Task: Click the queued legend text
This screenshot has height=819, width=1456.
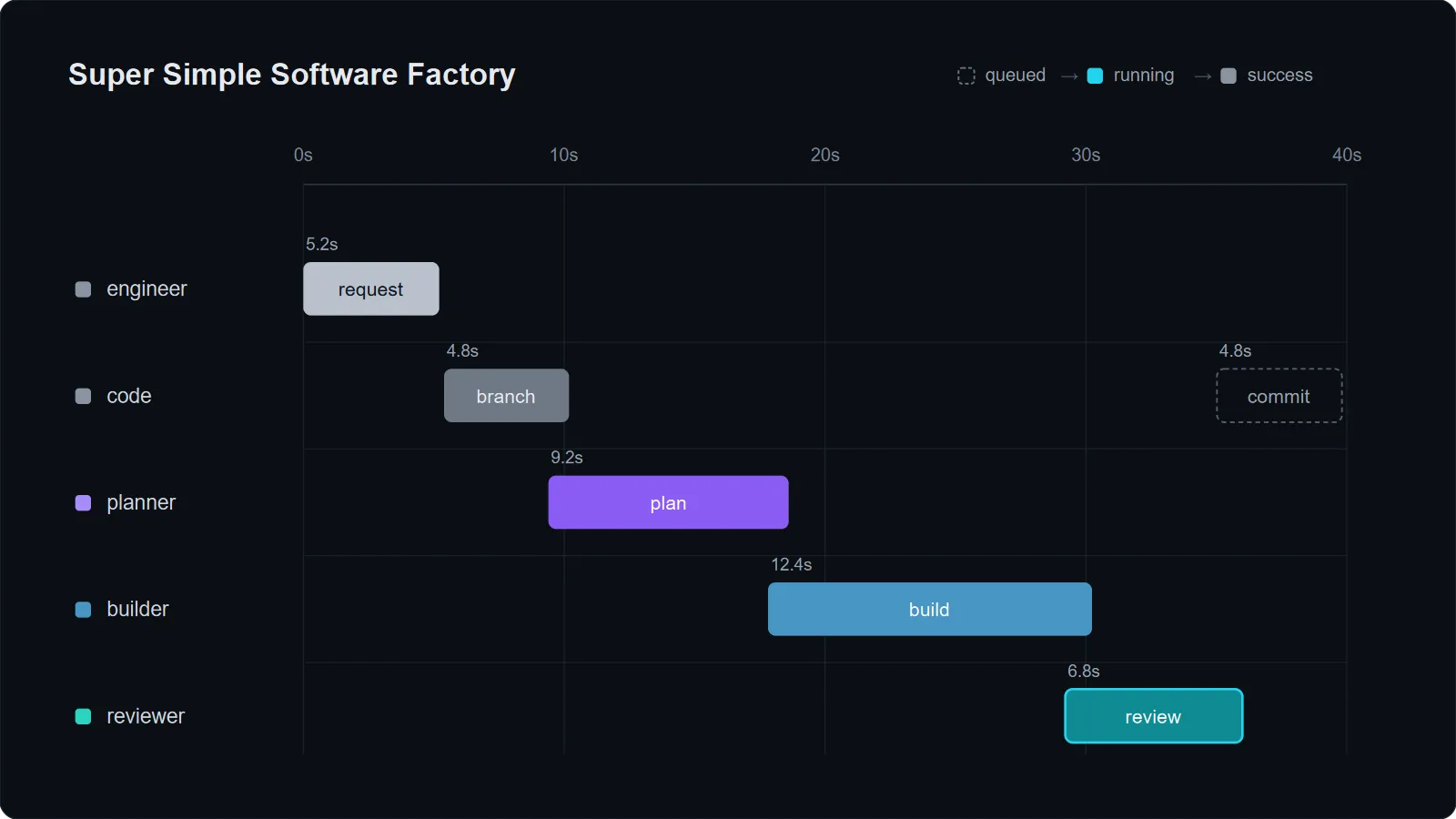Action: tap(1016, 76)
